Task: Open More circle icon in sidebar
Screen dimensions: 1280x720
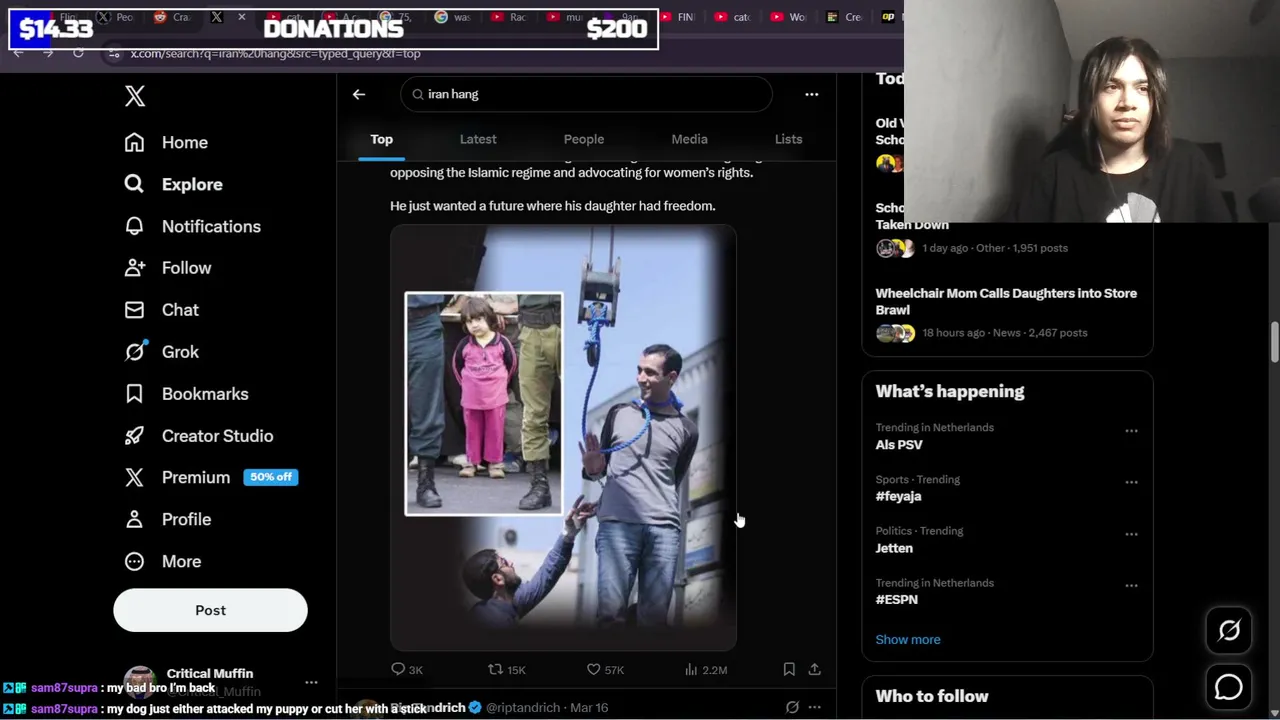Action: 134,561
